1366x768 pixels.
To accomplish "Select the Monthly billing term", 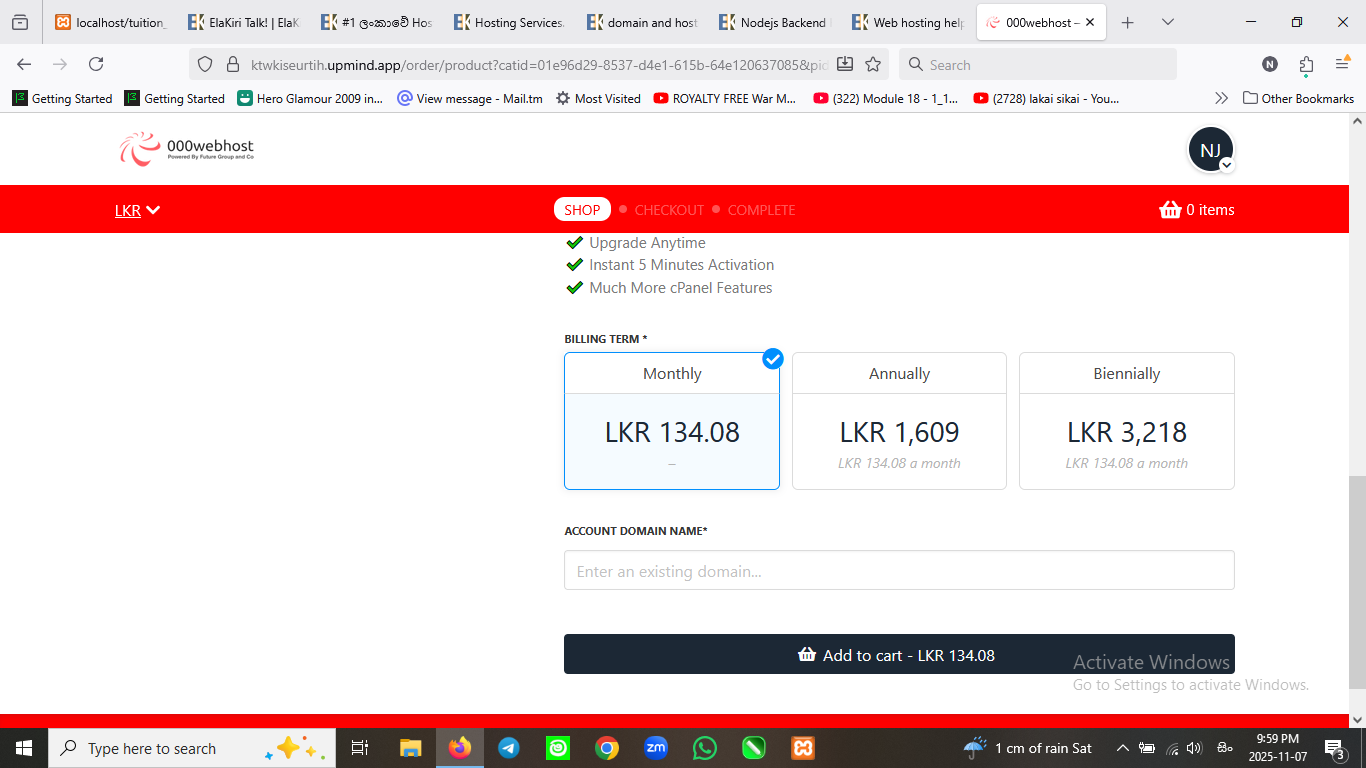I will coord(672,421).
